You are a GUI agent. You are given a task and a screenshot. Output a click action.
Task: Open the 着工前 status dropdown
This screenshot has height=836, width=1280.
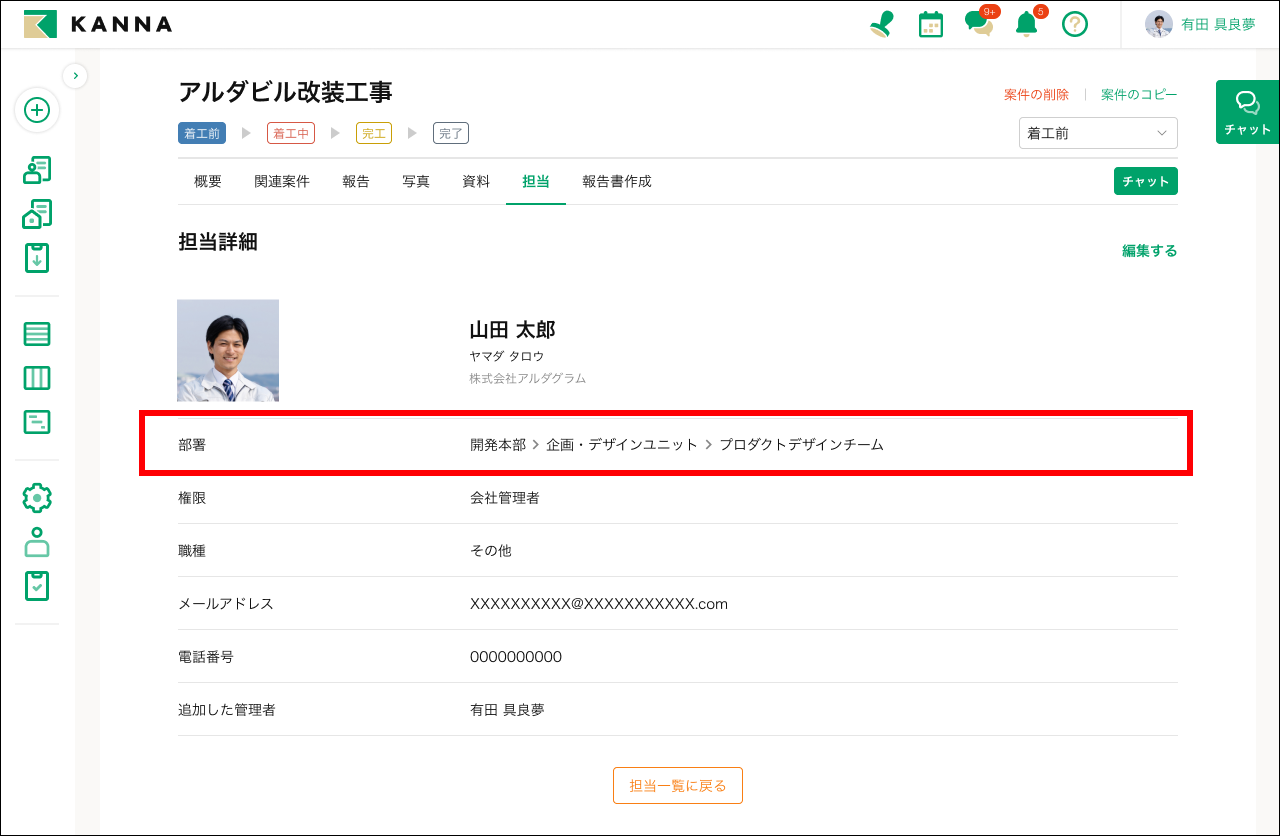(x=1098, y=132)
